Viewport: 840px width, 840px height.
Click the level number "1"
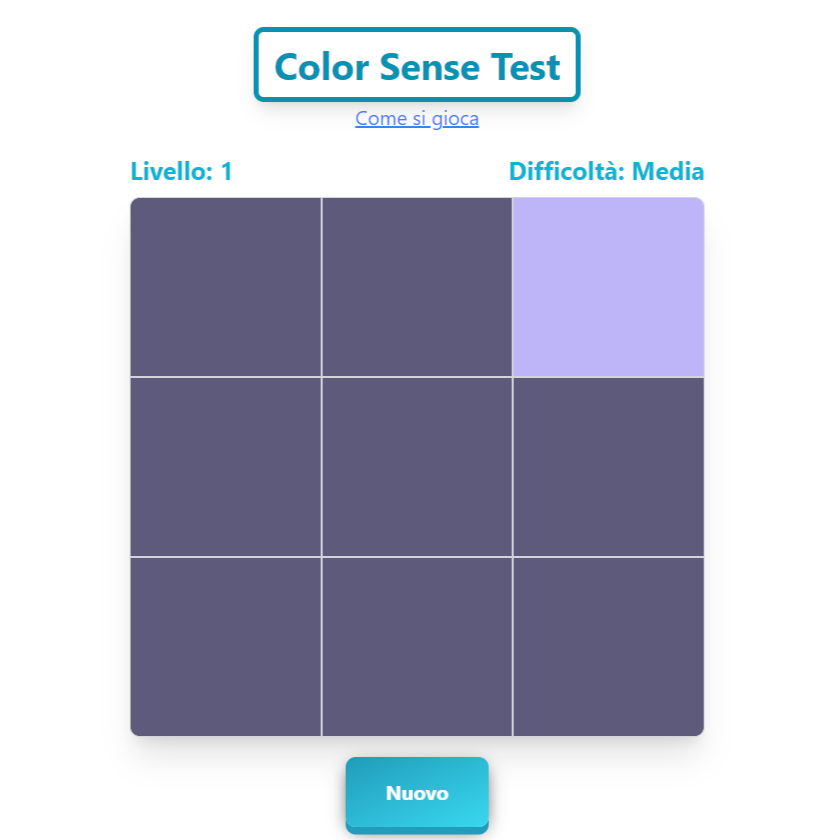point(227,172)
